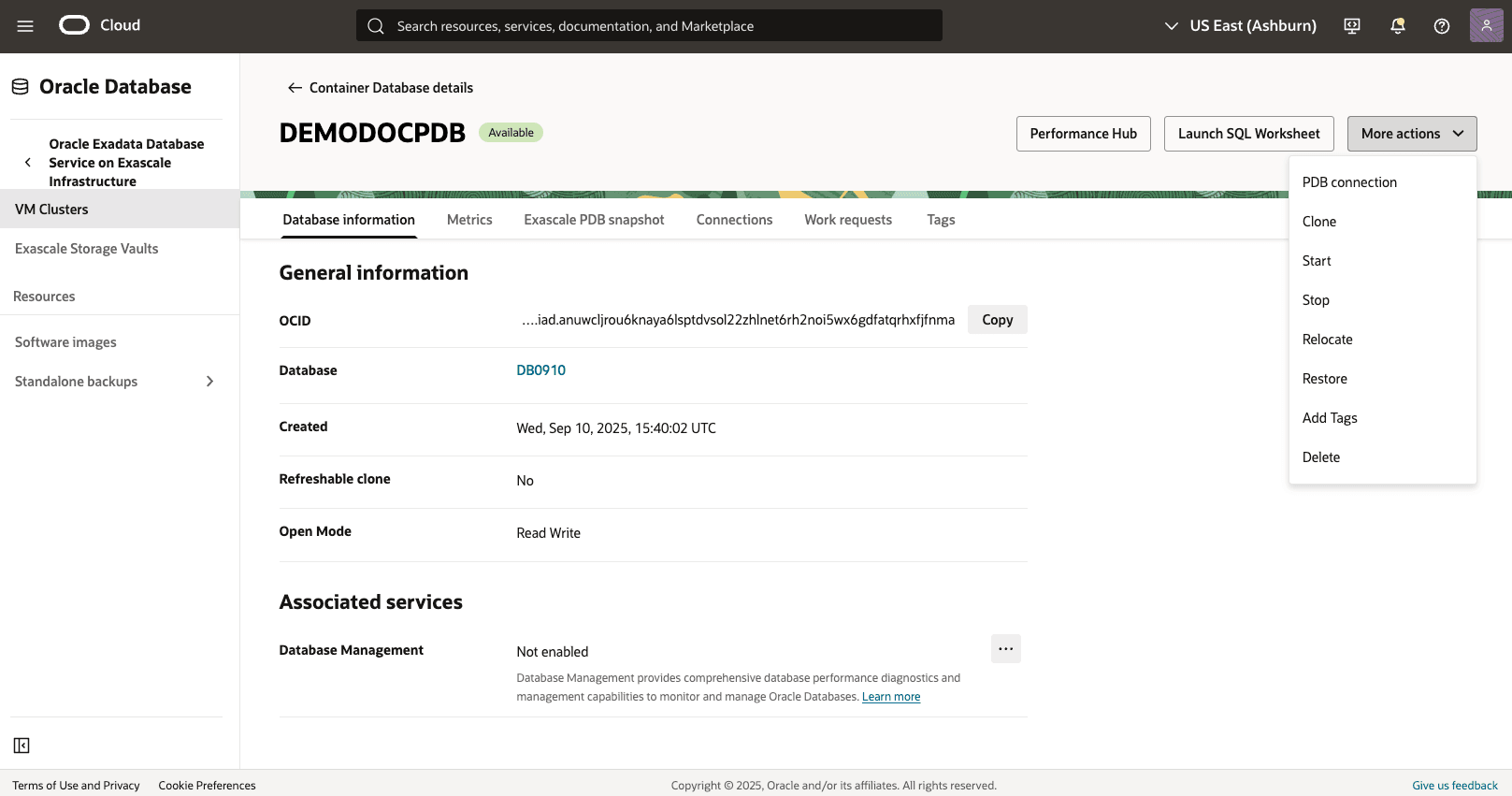Viewport: 1512px width, 796px height.
Task: Click the Created timestamp value
Action: coord(616,428)
